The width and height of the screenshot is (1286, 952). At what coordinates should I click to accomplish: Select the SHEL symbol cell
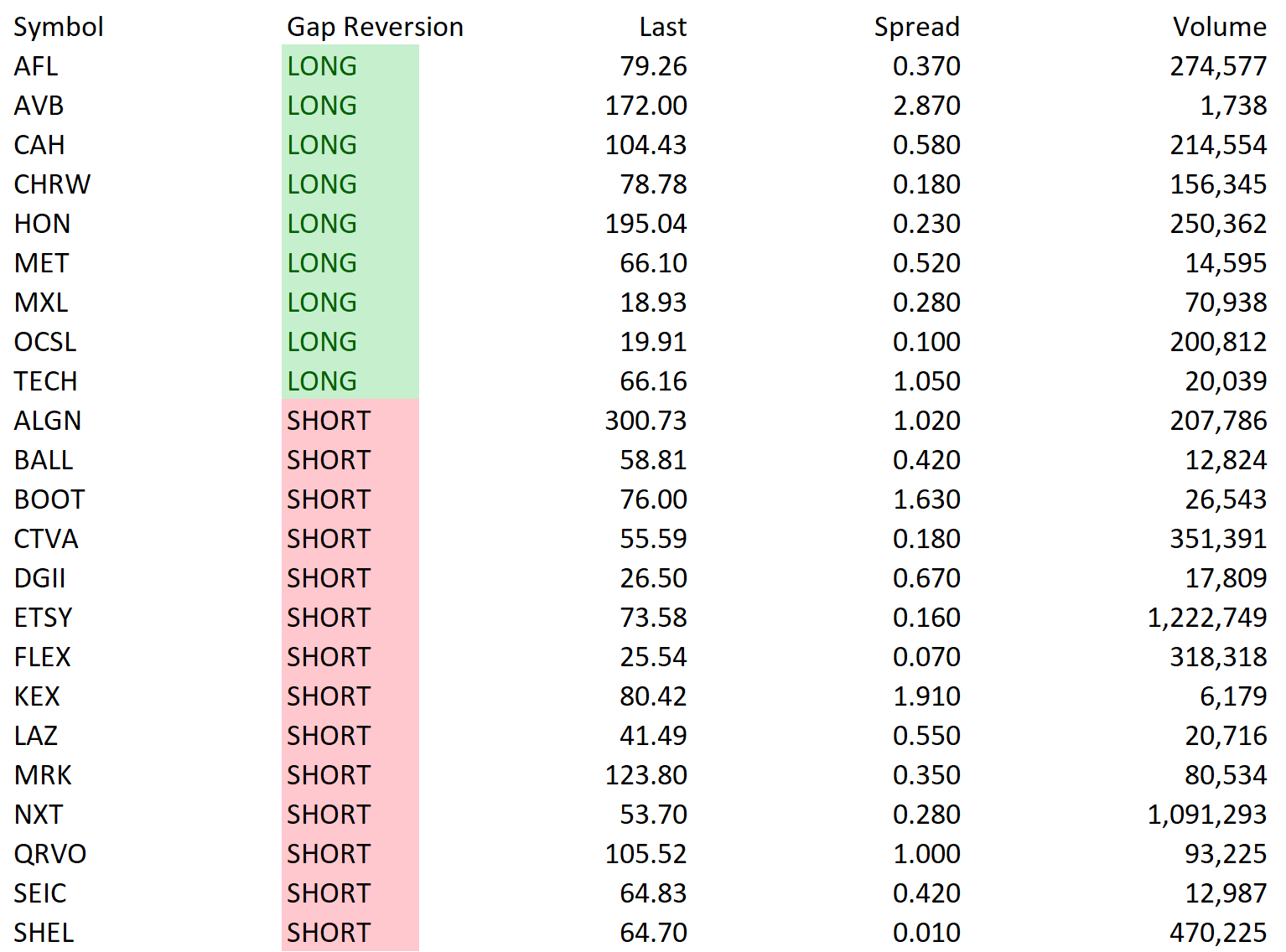click(x=44, y=933)
